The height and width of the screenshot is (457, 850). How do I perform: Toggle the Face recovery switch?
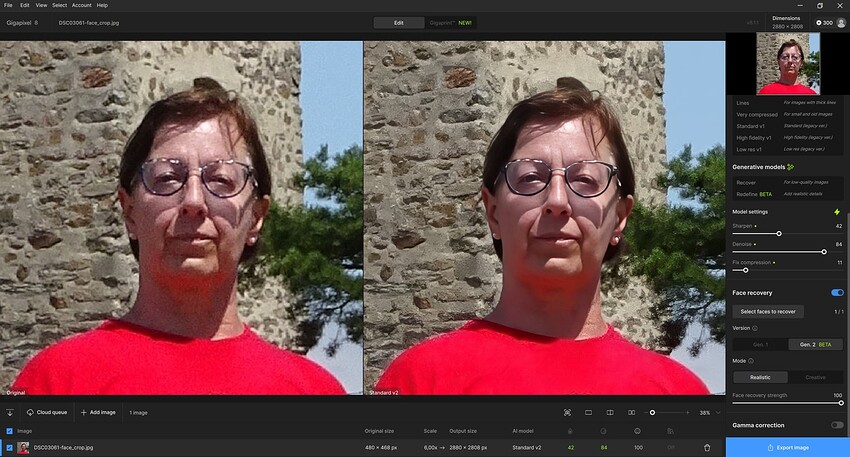tap(837, 293)
